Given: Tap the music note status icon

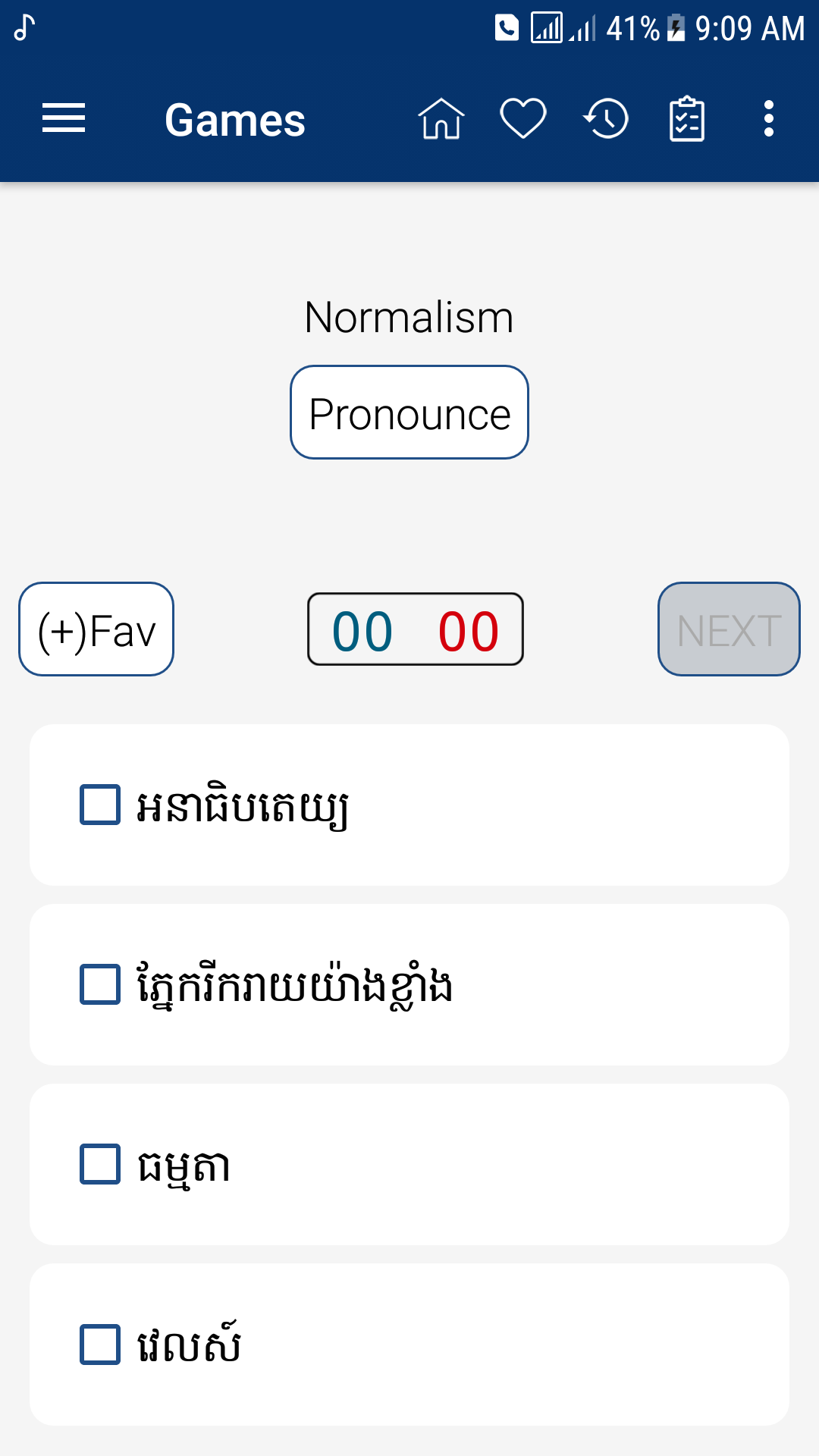Looking at the screenshot, I should click(x=24, y=28).
